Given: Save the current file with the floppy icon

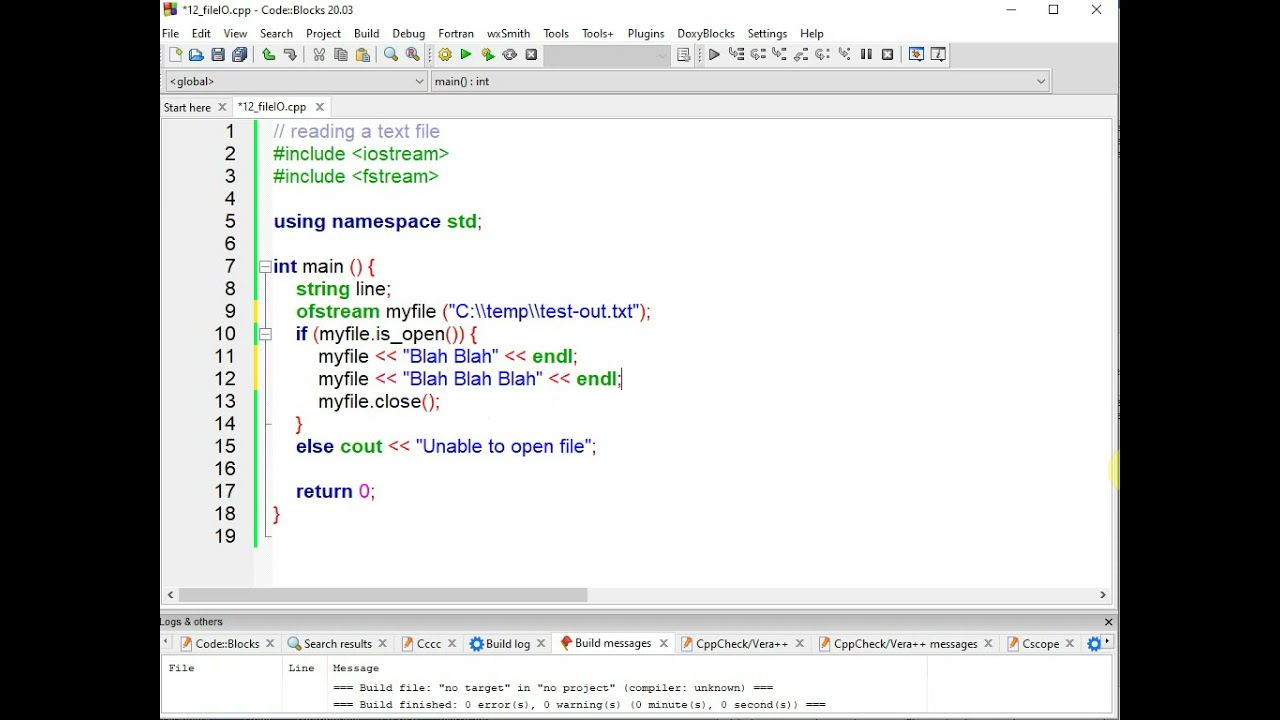Looking at the screenshot, I should pyautogui.click(x=218, y=55).
